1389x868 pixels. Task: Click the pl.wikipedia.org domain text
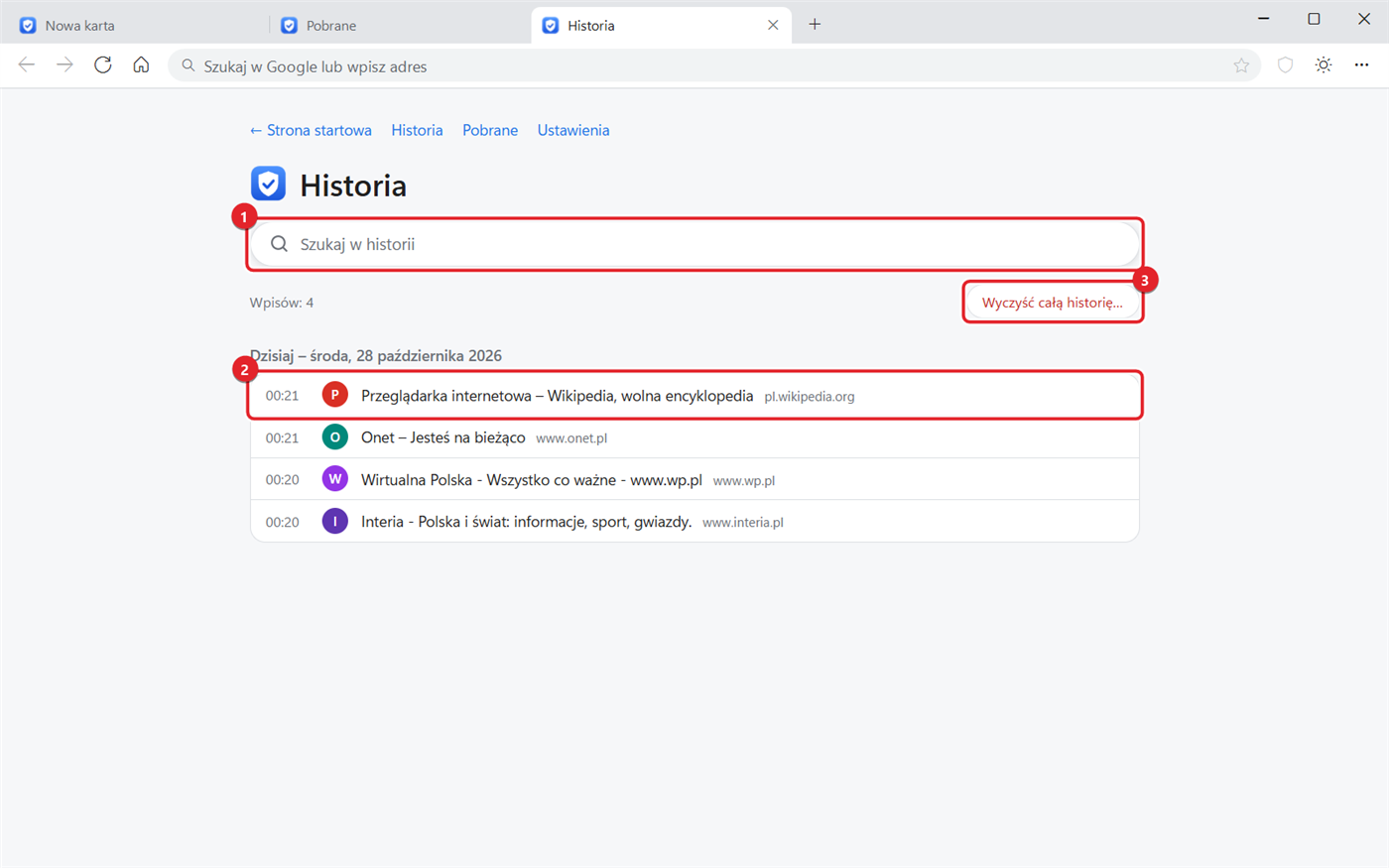click(x=809, y=397)
